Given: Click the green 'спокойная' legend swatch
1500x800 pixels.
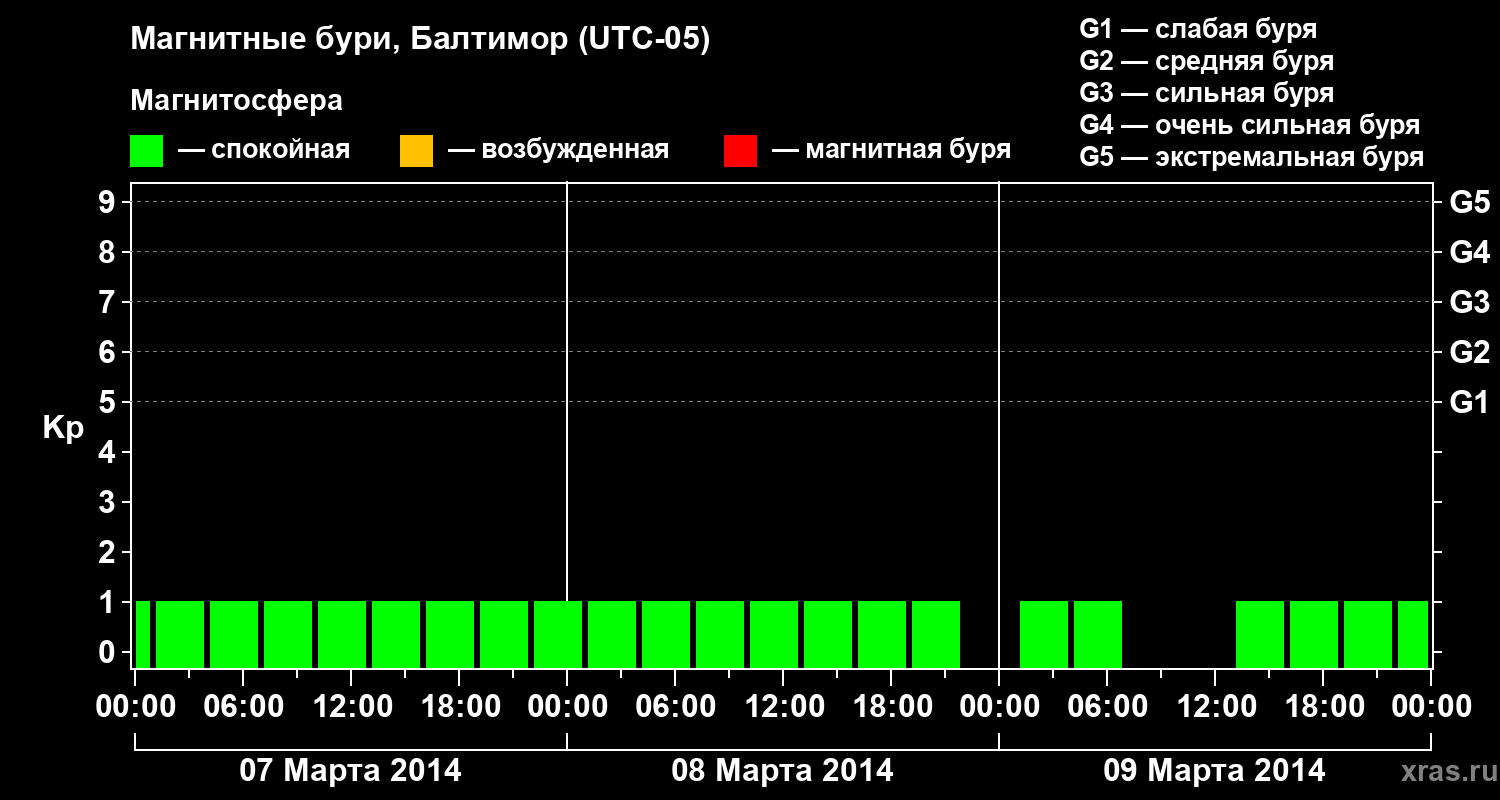Looking at the screenshot, I should point(146,151).
